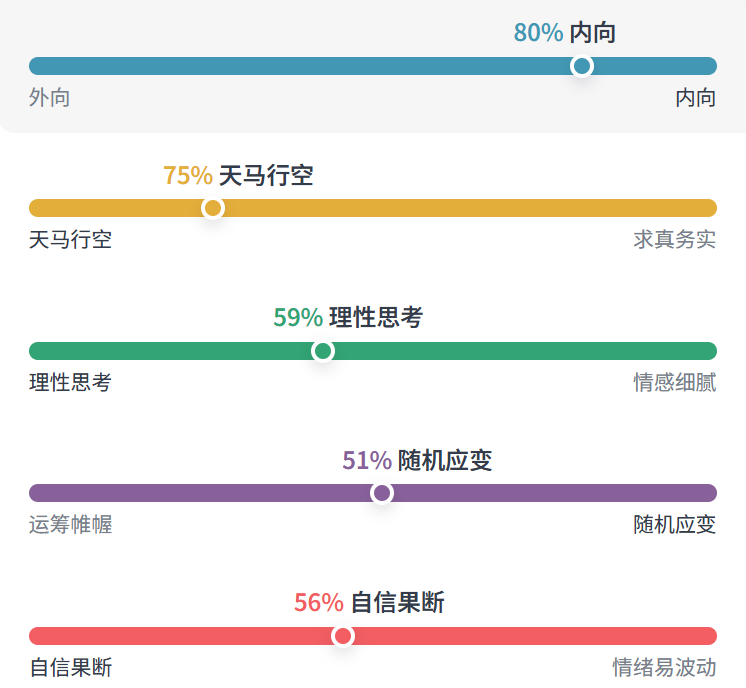746x688 pixels.
Task: Click the blue introversion slider handle
Action: (582, 66)
